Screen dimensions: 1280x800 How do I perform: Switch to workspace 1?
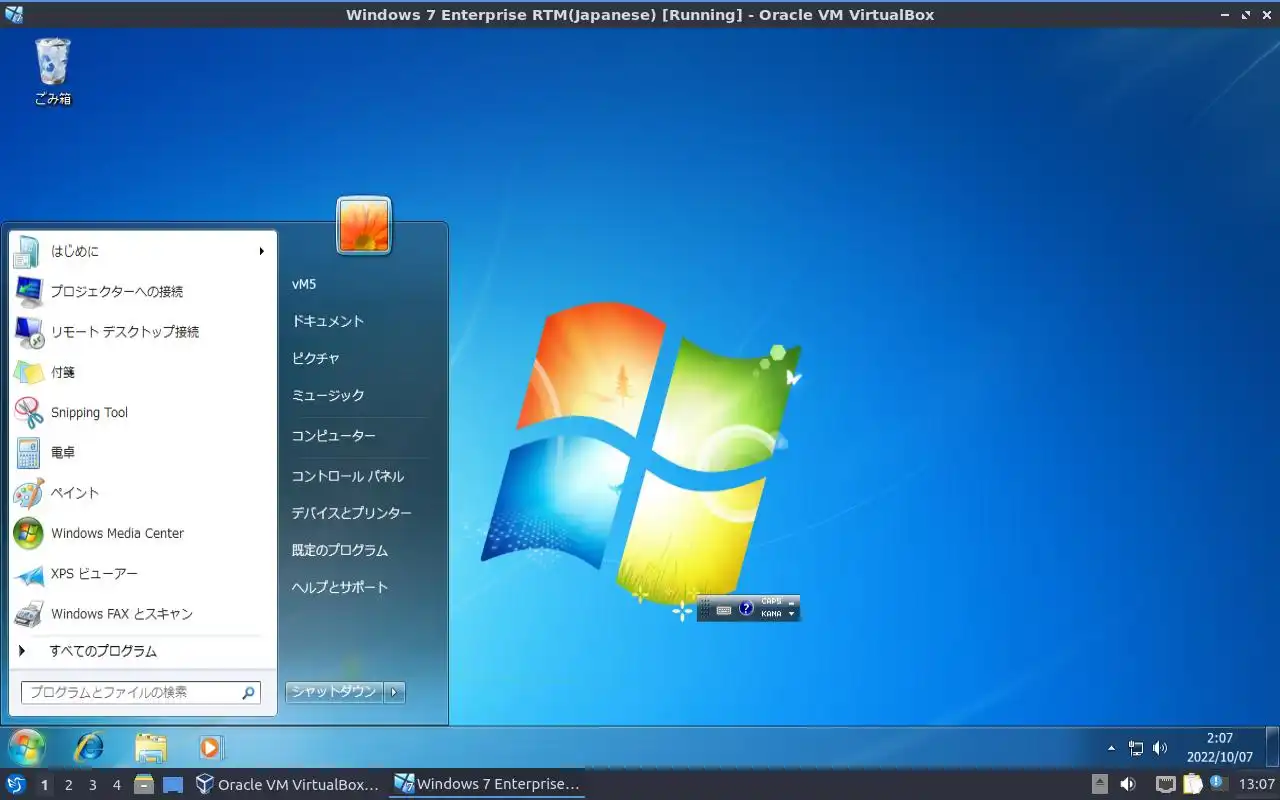[44, 785]
